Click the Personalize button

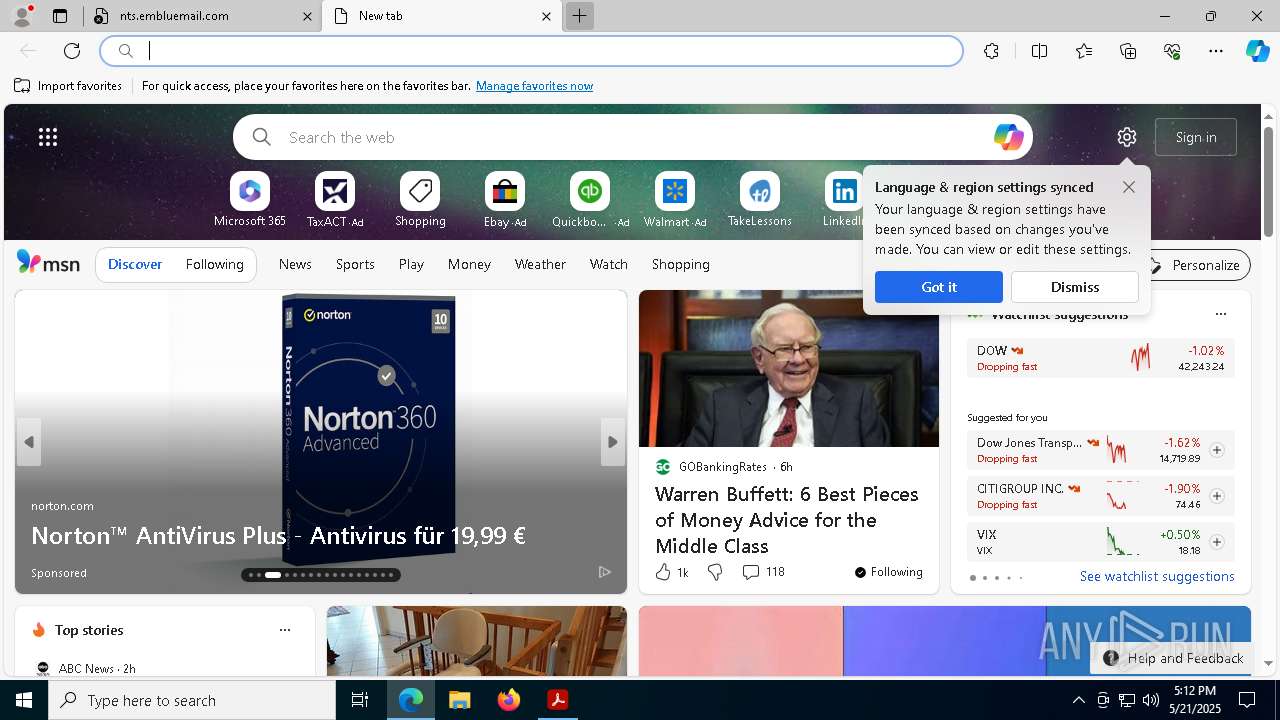(1194, 265)
